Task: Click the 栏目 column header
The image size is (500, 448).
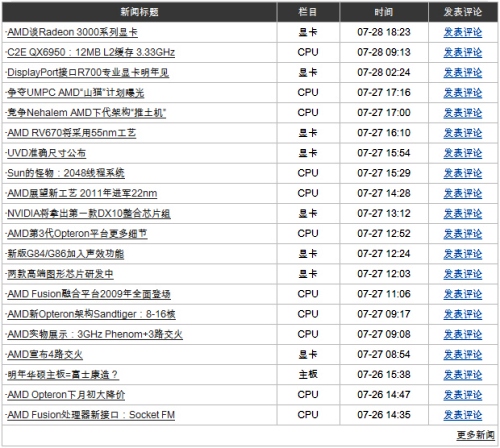Action: pyautogui.click(x=308, y=12)
